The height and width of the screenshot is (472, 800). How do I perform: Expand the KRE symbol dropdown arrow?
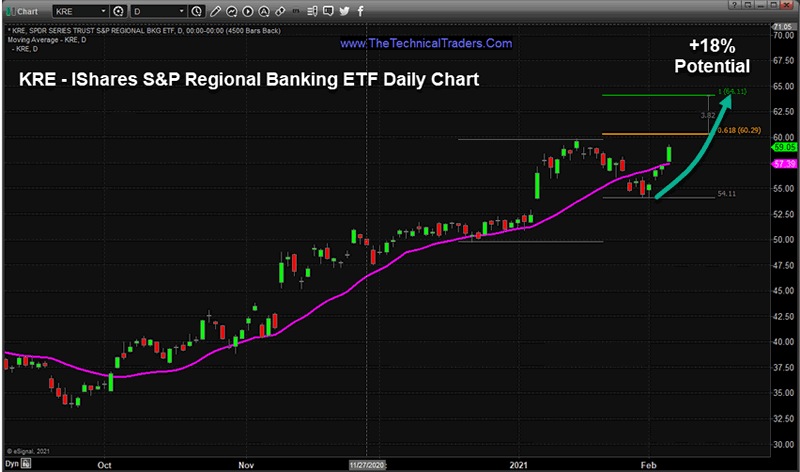(x=104, y=11)
